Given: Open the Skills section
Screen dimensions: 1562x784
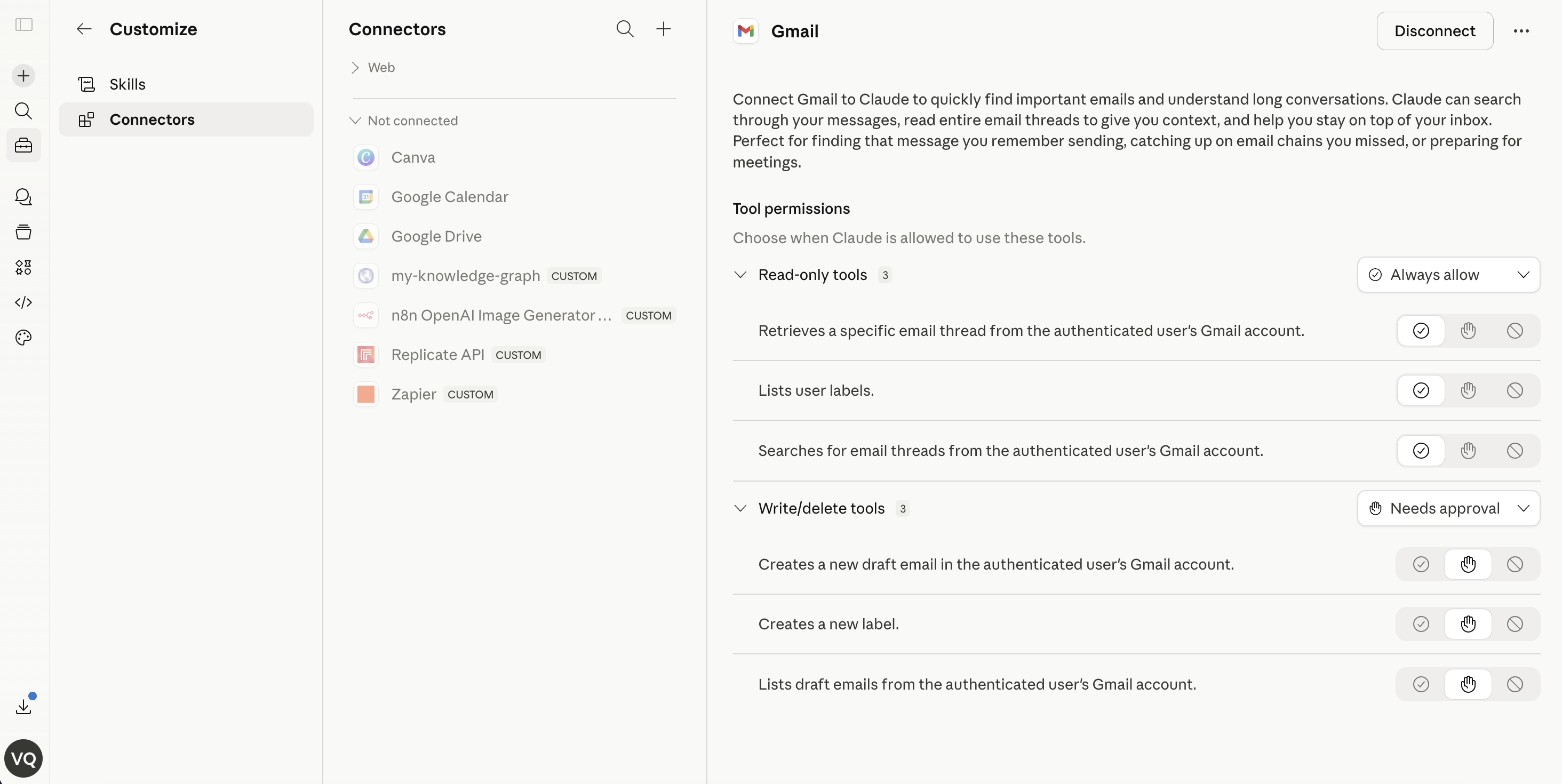Looking at the screenshot, I should [127, 84].
